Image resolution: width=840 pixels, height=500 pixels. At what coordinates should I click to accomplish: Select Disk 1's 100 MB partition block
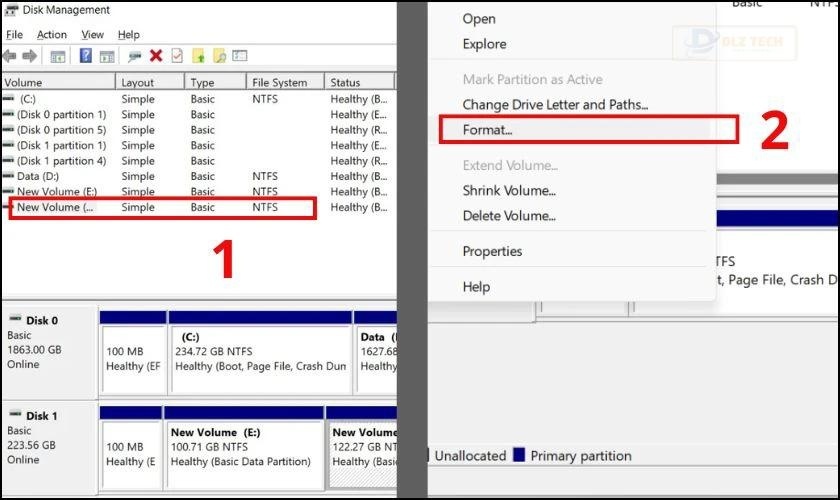pyautogui.click(x=131, y=448)
